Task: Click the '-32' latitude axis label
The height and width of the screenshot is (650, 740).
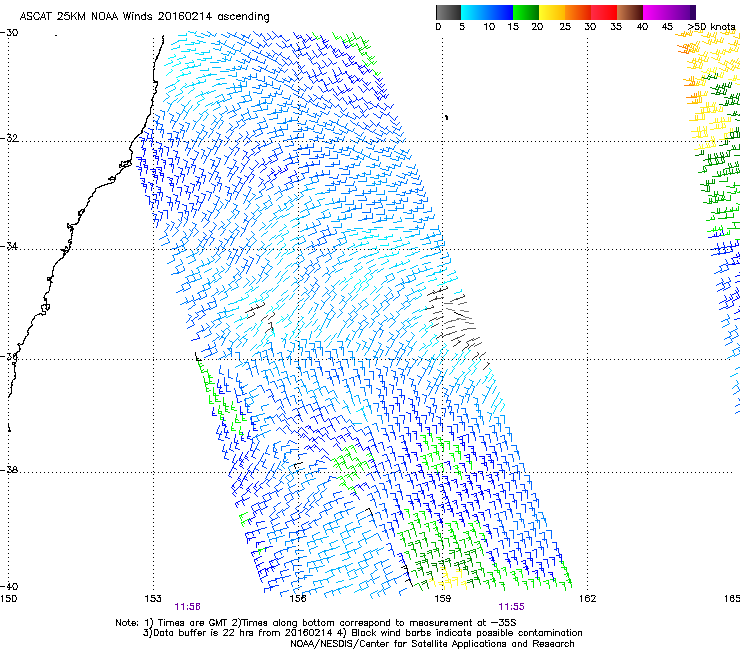Action: [9, 138]
